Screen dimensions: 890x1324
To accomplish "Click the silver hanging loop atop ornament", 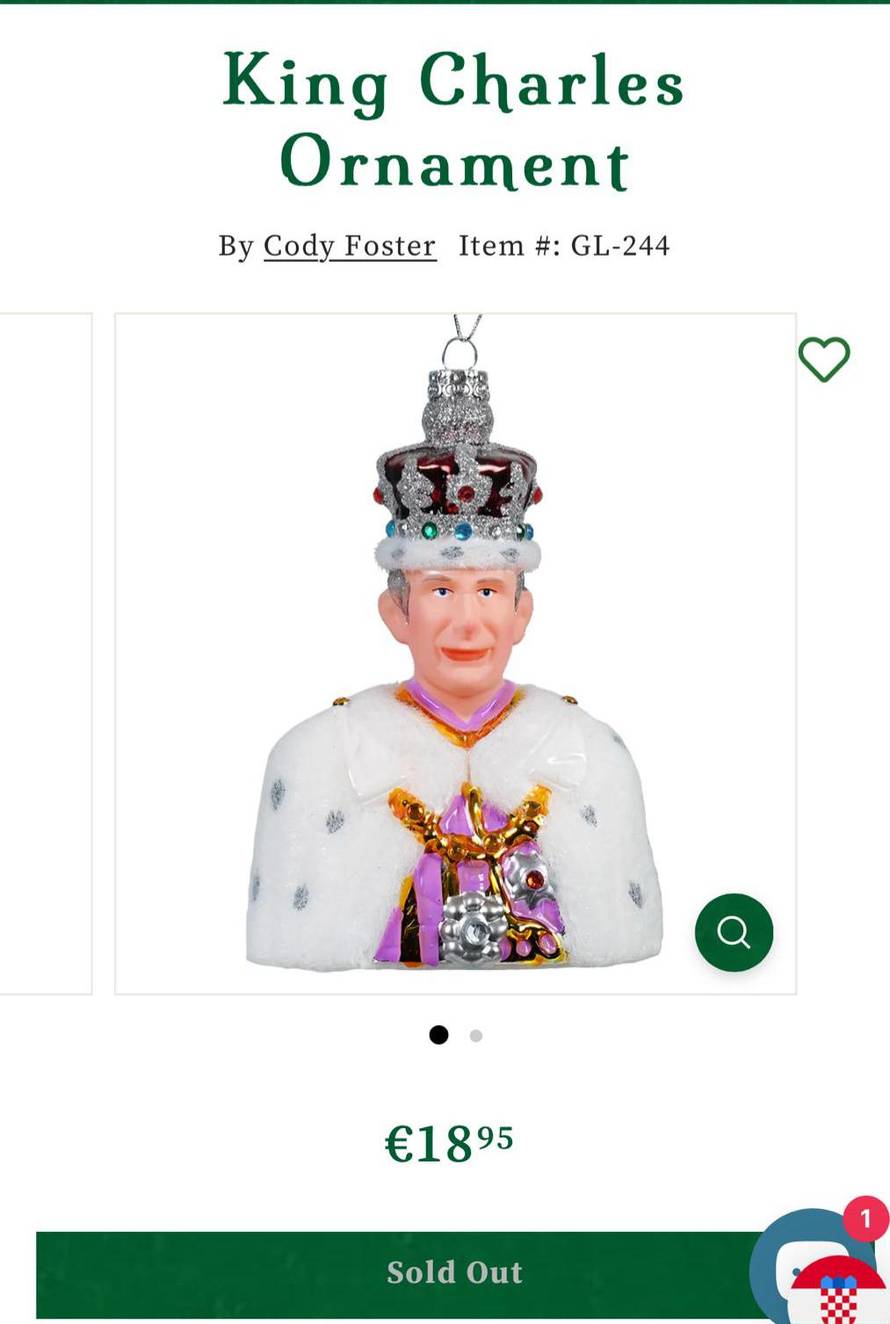I will (x=459, y=352).
